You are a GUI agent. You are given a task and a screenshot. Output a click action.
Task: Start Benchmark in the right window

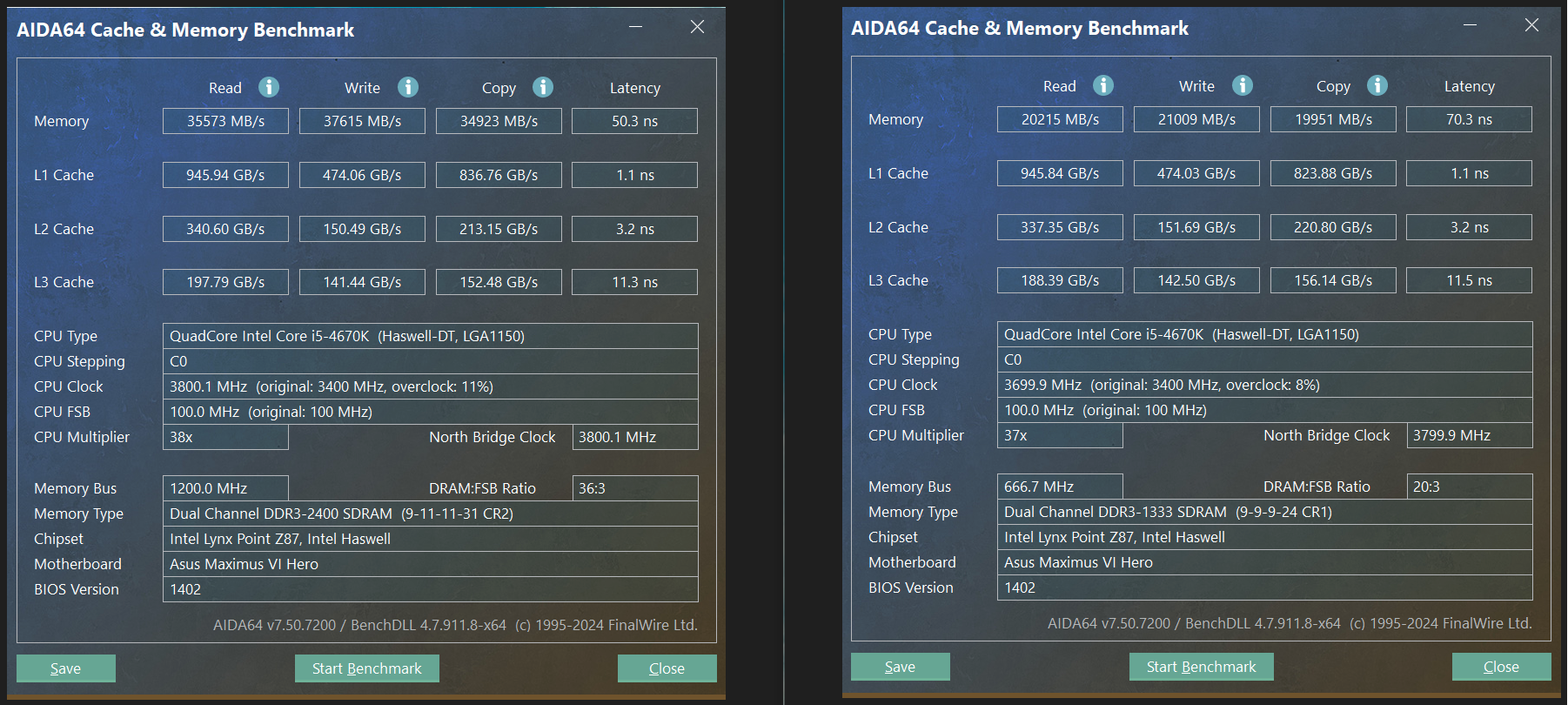(x=1202, y=667)
